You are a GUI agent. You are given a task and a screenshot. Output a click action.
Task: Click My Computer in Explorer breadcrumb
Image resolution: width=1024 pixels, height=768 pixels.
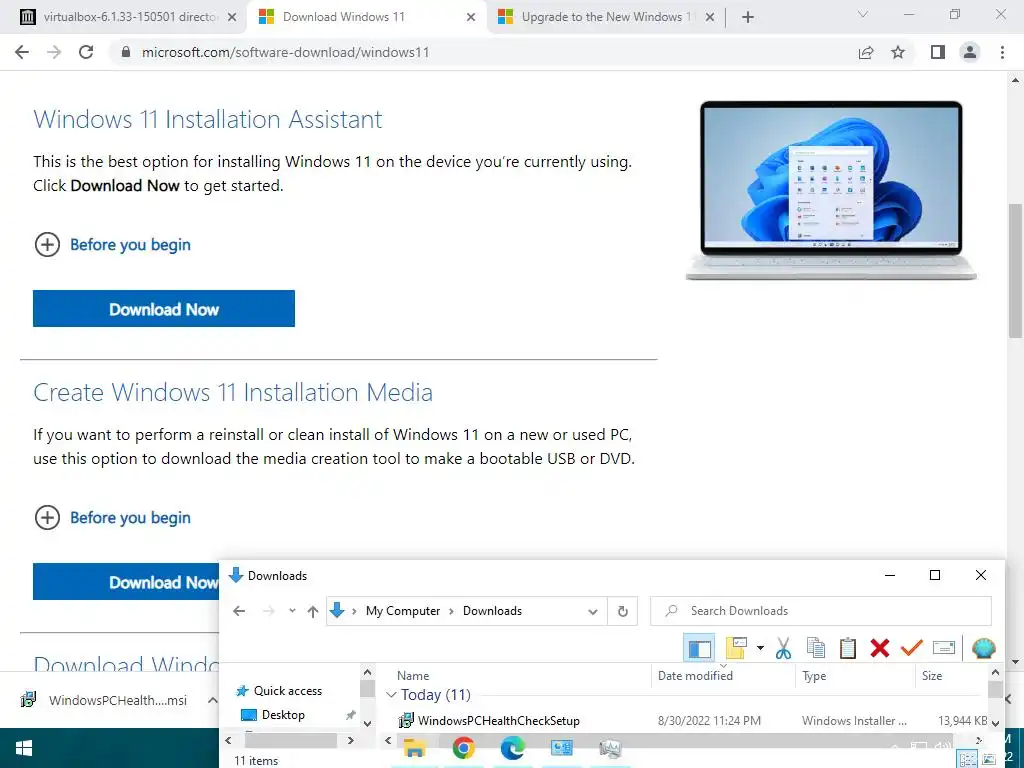[x=403, y=611]
